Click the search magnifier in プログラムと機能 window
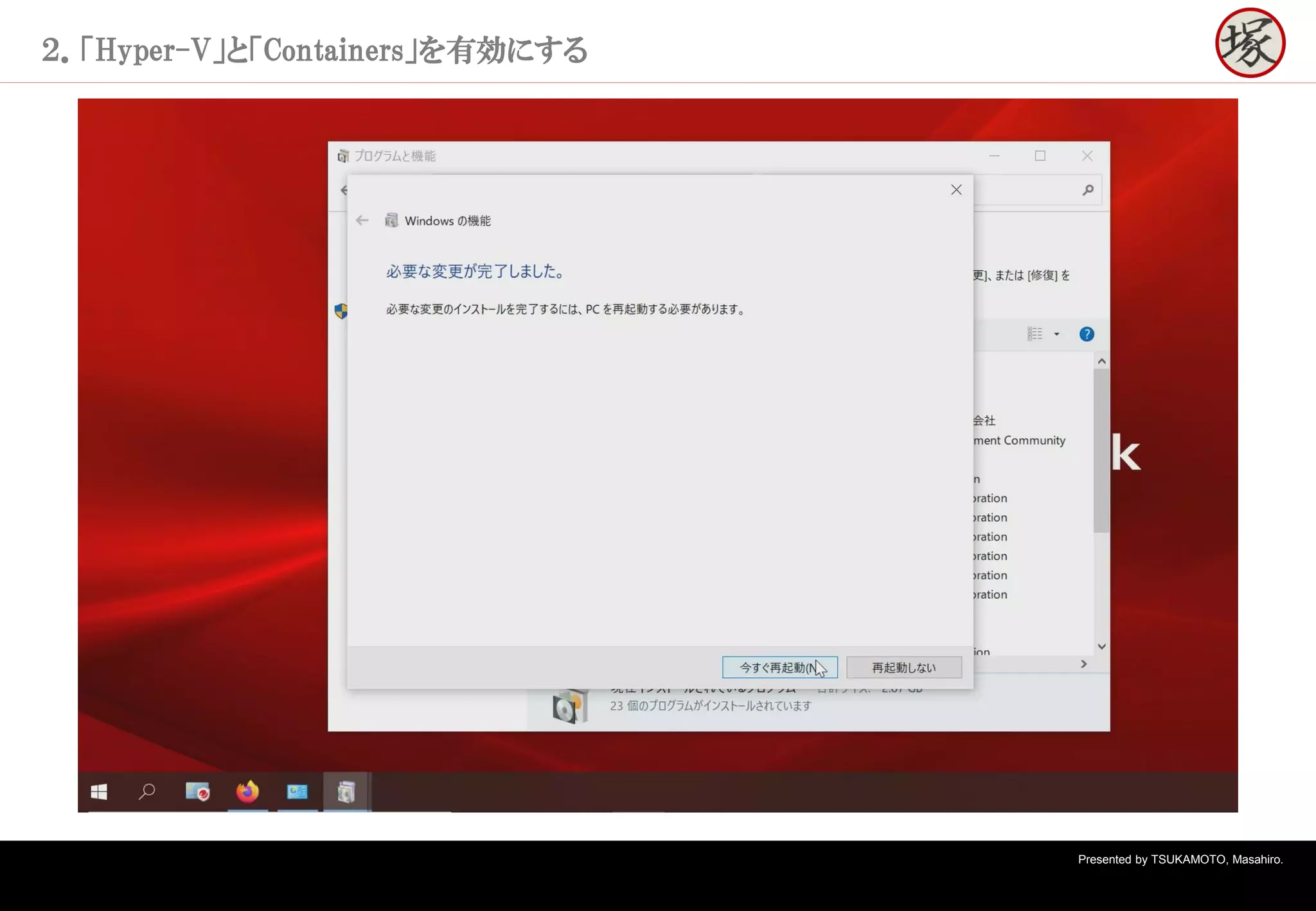 (x=1088, y=190)
